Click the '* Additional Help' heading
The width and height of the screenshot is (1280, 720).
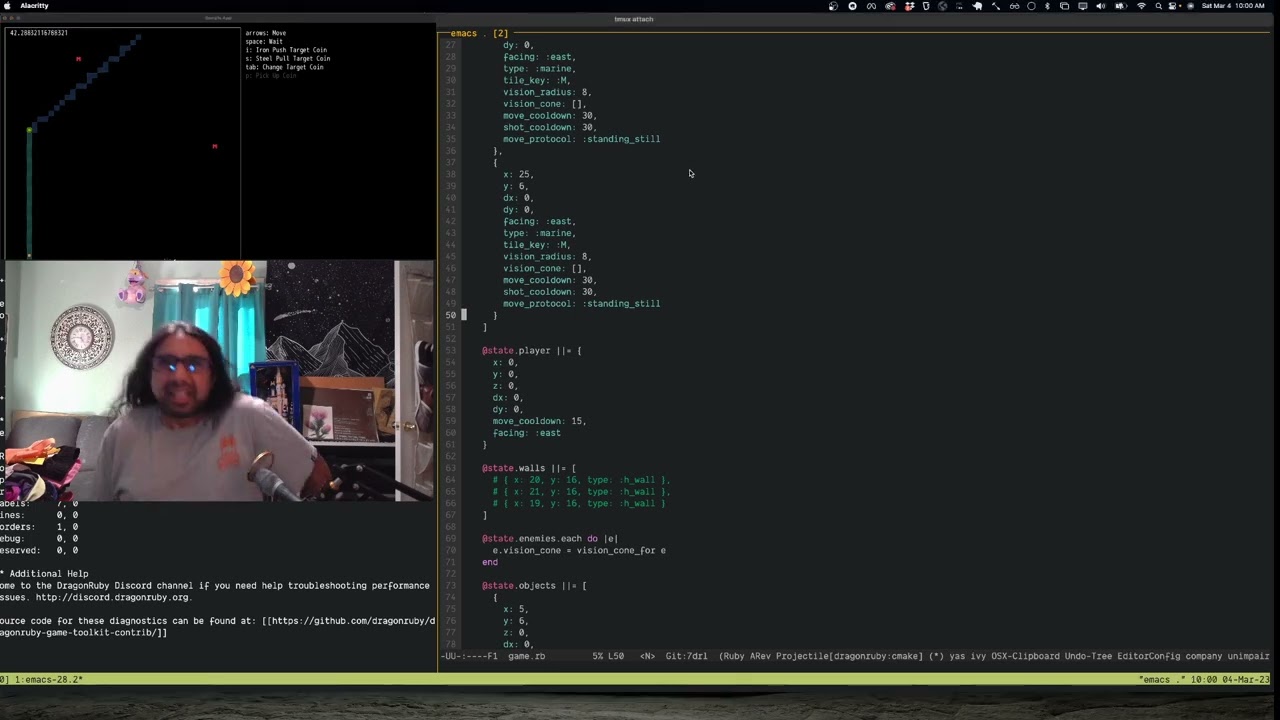coord(44,574)
